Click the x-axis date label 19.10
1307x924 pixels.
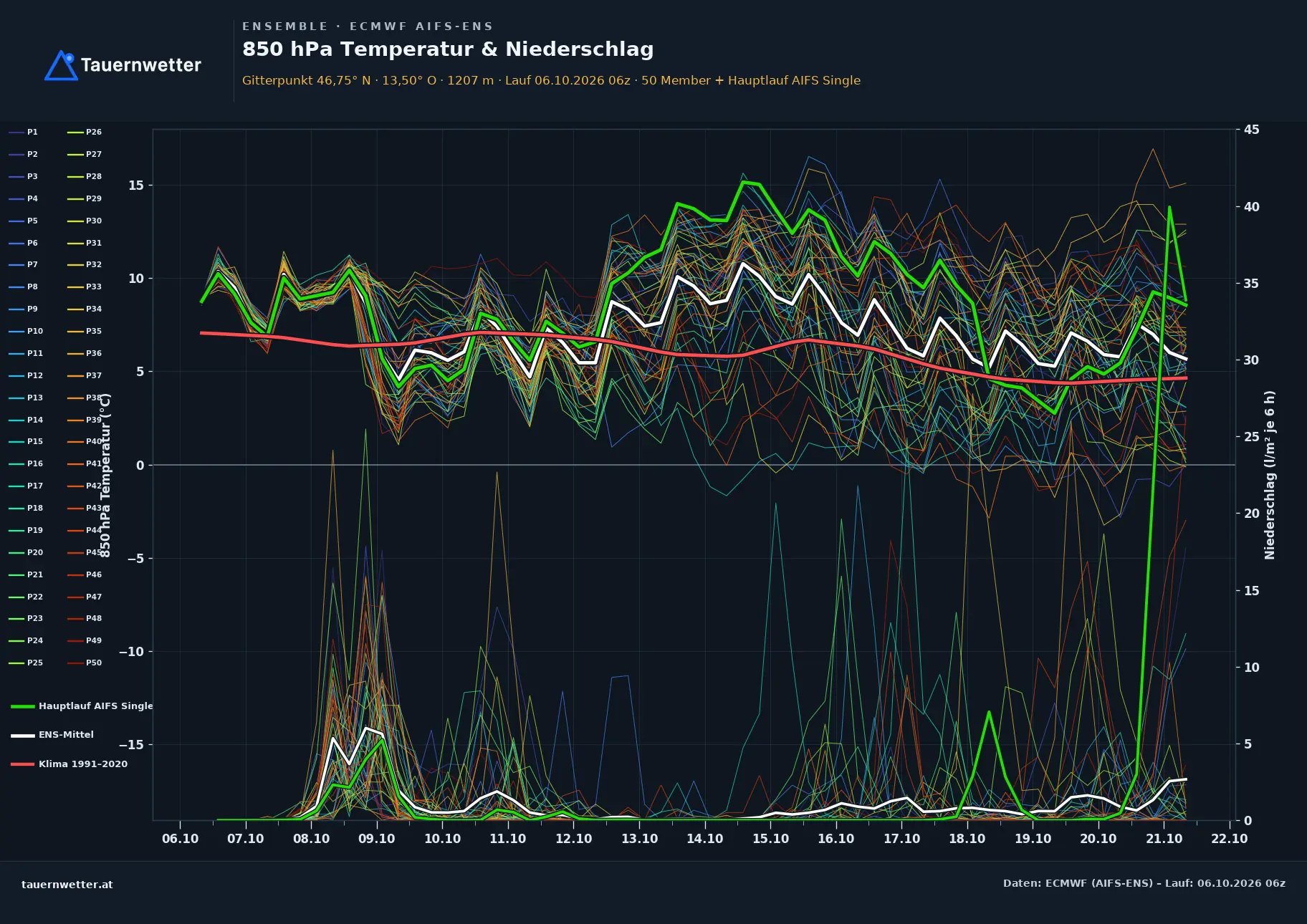(x=1033, y=839)
